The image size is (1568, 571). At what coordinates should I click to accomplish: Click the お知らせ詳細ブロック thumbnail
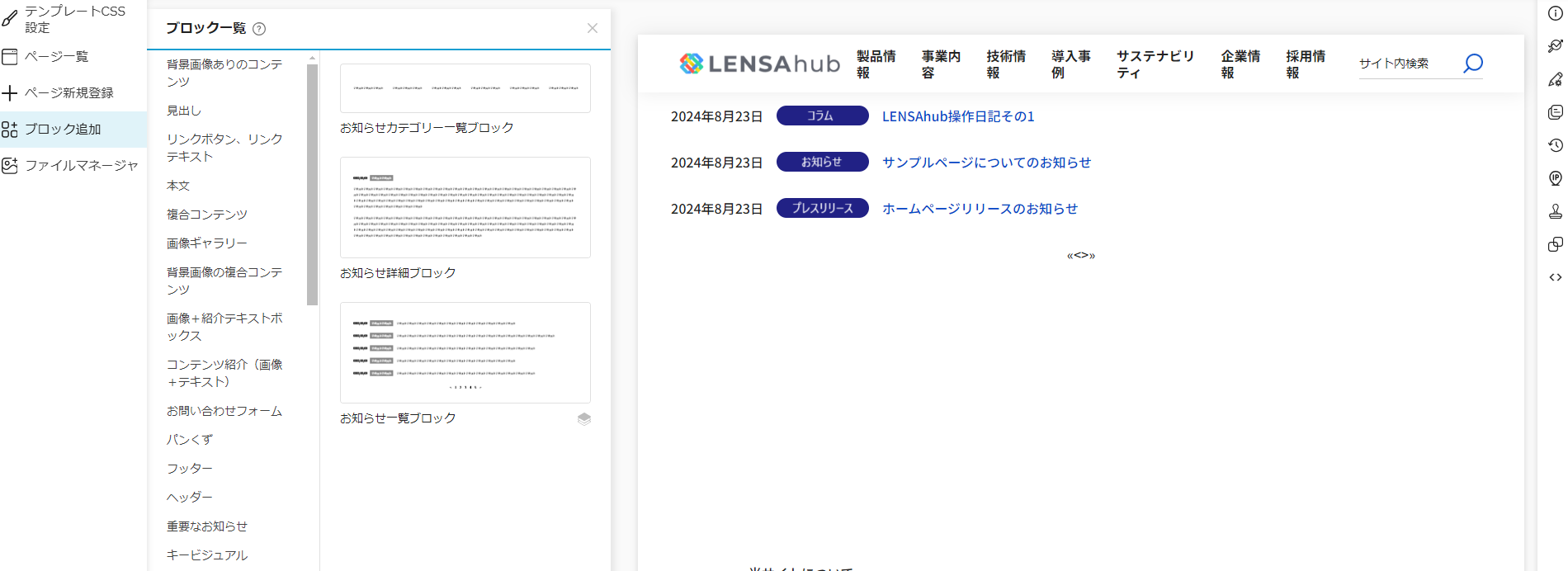click(x=465, y=207)
